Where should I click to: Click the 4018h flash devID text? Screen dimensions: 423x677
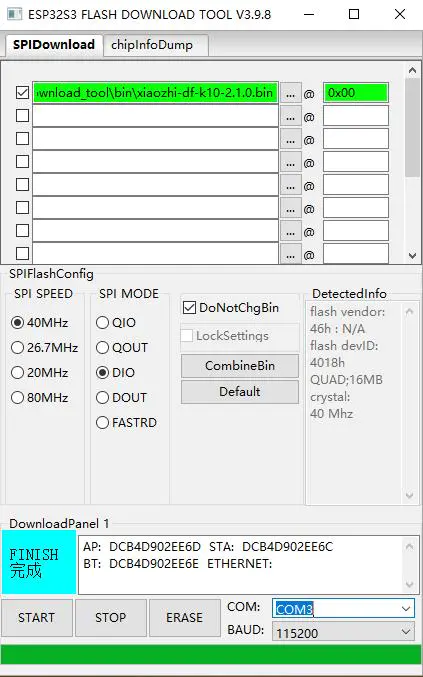click(327, 363)
